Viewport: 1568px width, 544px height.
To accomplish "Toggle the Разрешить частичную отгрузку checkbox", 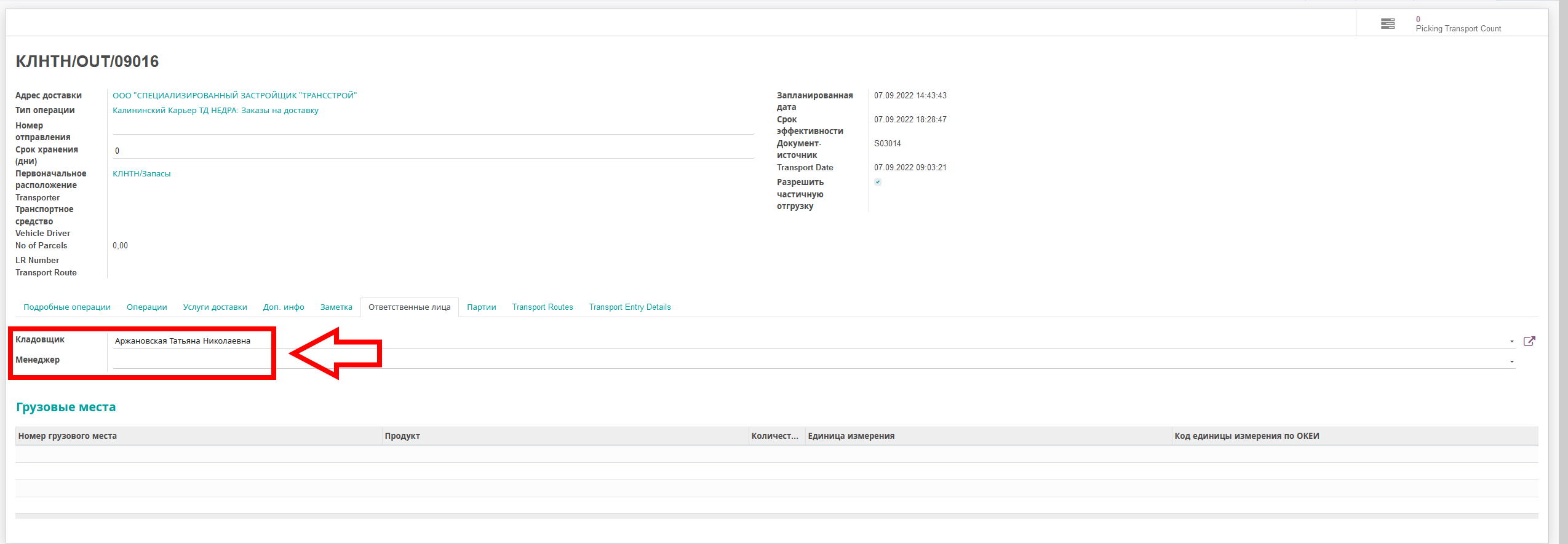I will (878, 182).
